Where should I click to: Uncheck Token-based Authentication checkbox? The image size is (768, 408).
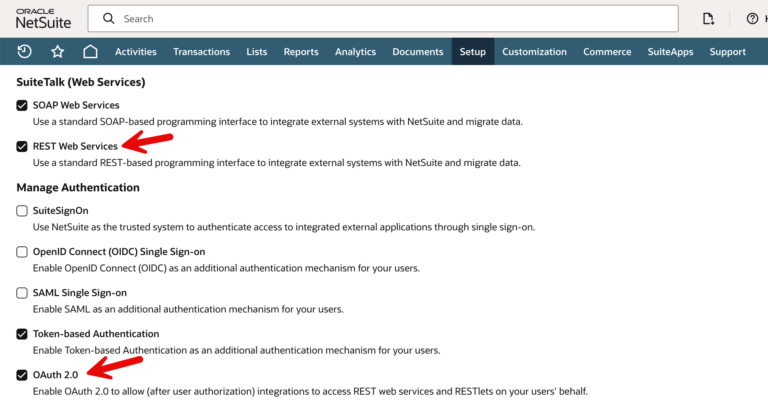point(22,334)
